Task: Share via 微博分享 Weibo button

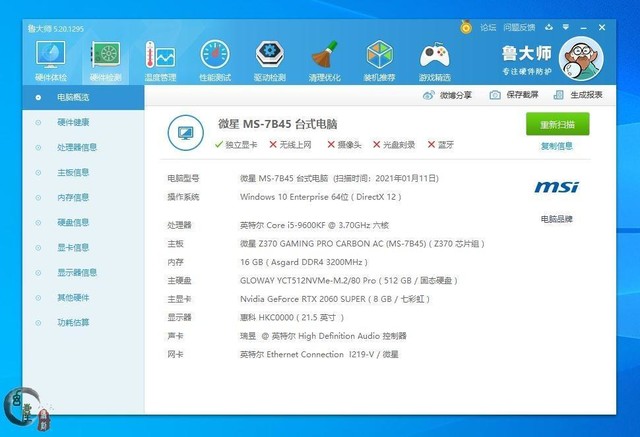Action: coord(447,95)
